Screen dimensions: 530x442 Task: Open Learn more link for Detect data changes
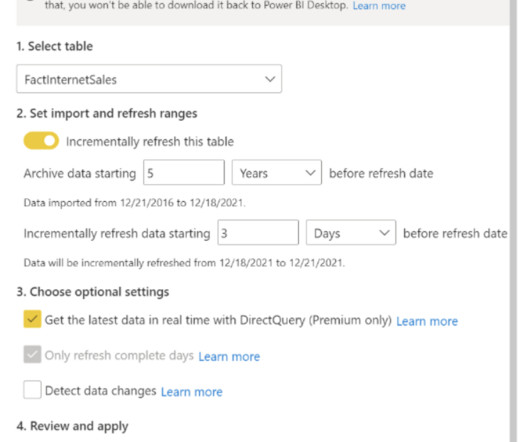(x=192, y=392)
